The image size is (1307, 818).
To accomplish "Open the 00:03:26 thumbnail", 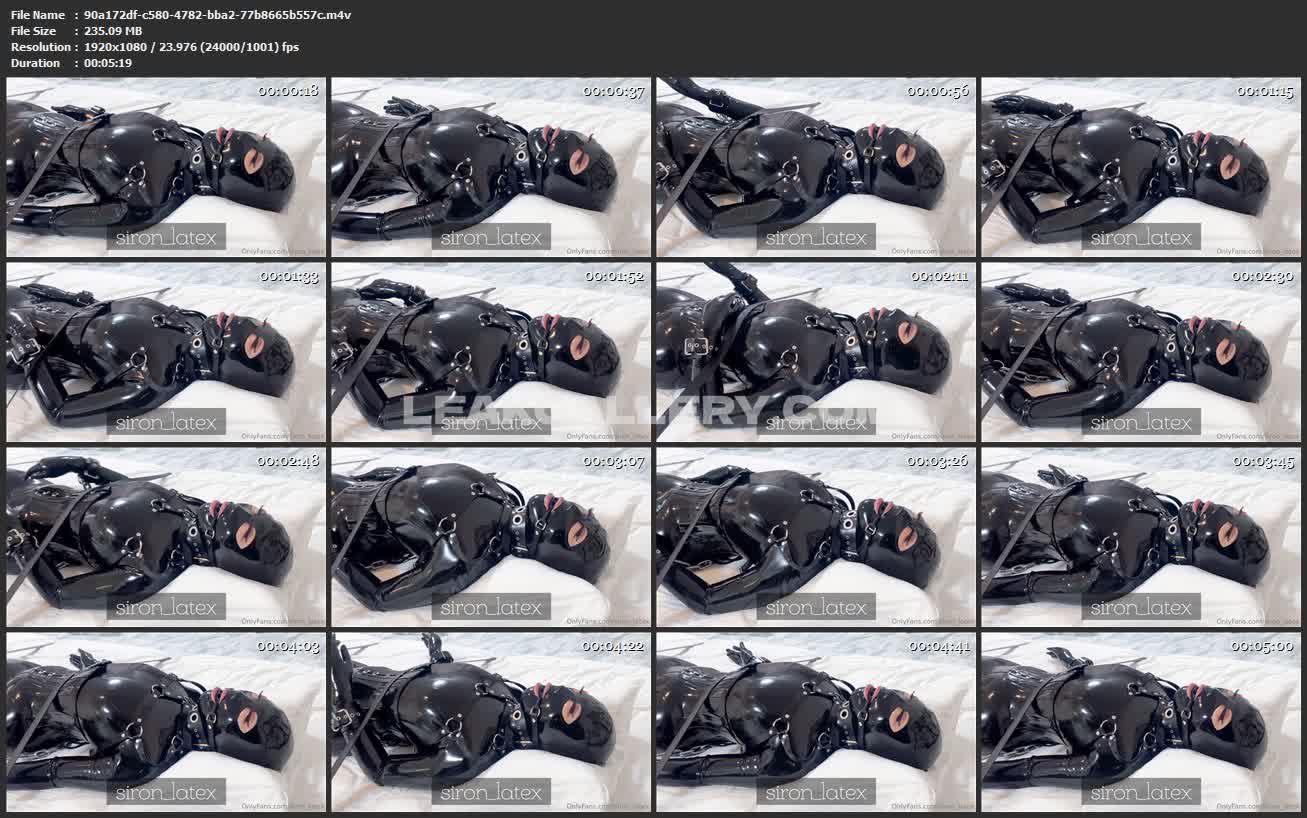I will pyautogui.click(x=816, y=537).
